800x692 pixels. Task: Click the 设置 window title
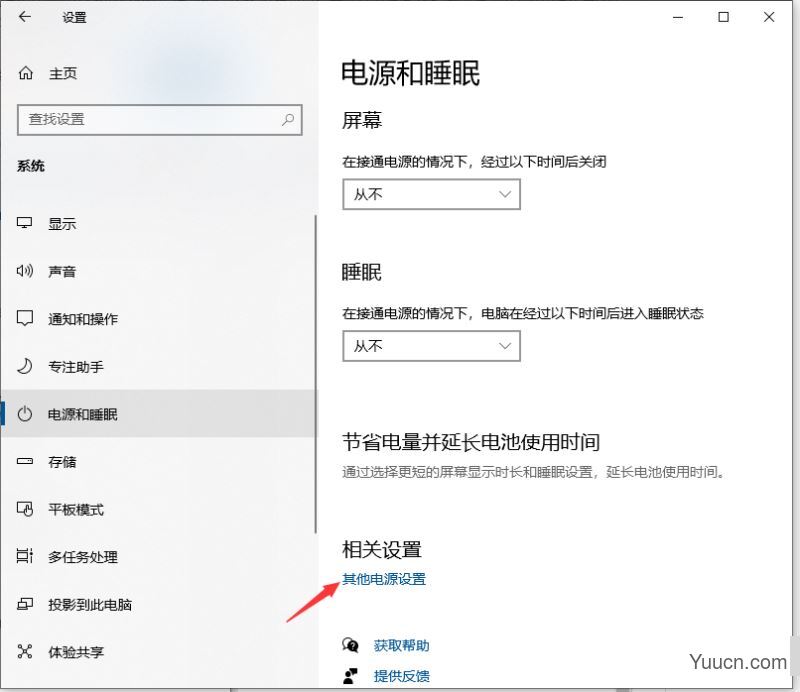[74, 17]
